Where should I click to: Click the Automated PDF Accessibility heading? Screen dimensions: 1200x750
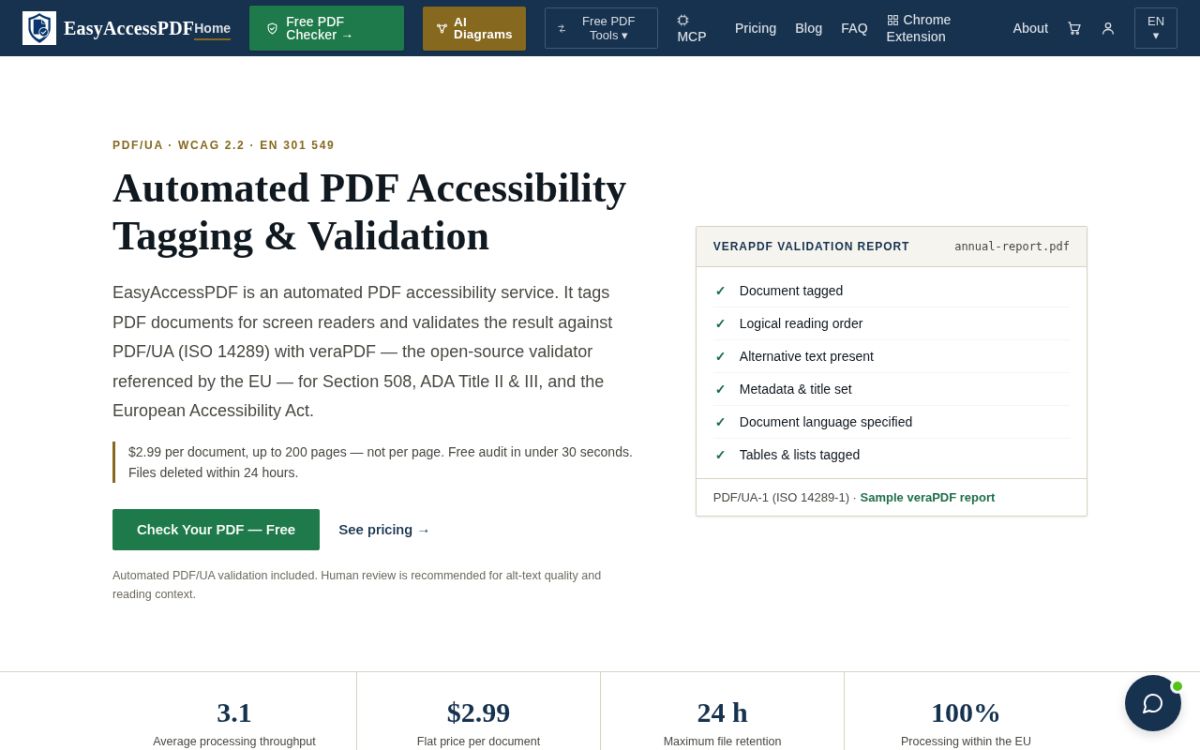pyautogui.click(x=369, y=212)
